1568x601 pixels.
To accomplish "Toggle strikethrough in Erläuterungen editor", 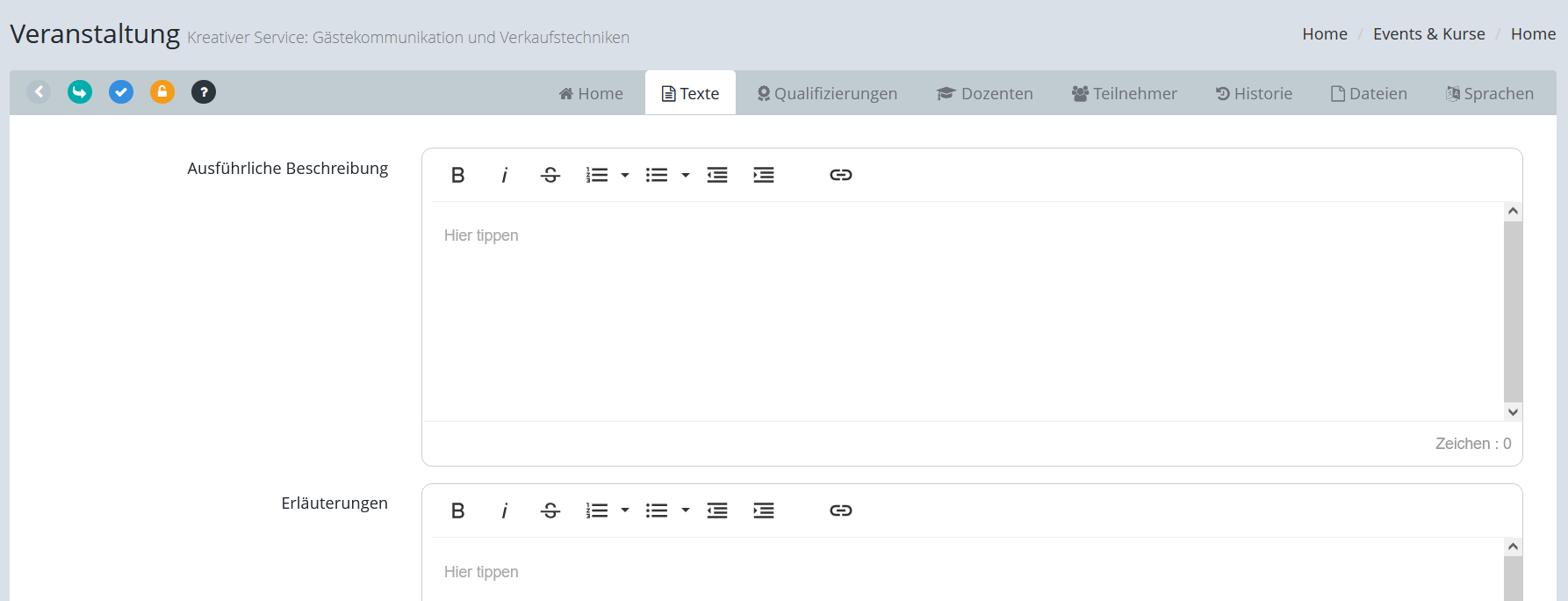I will [x=550, y=510].
